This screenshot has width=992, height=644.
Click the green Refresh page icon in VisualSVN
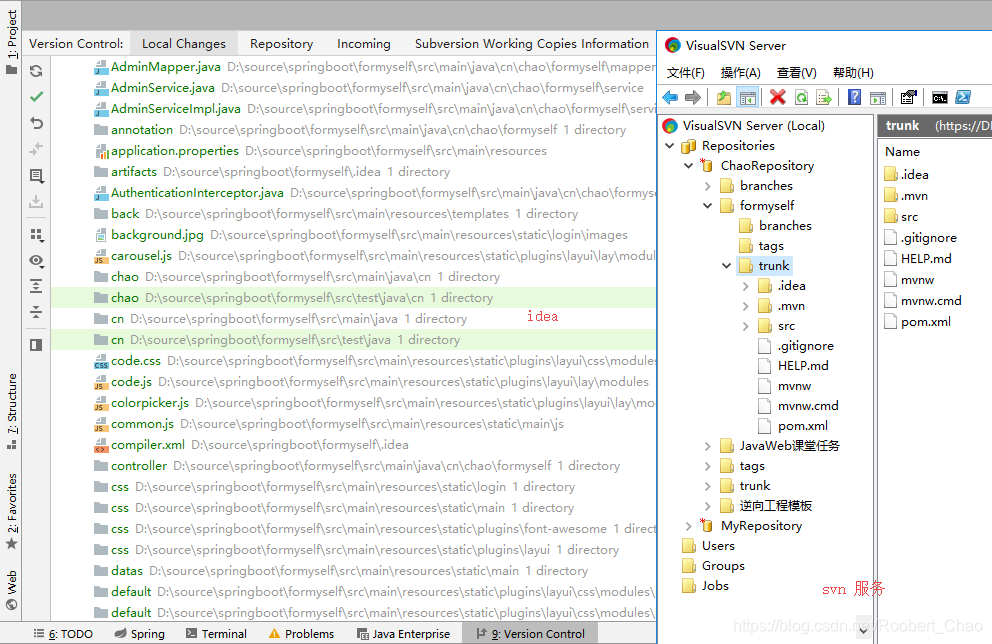click(x=801, y=97)
